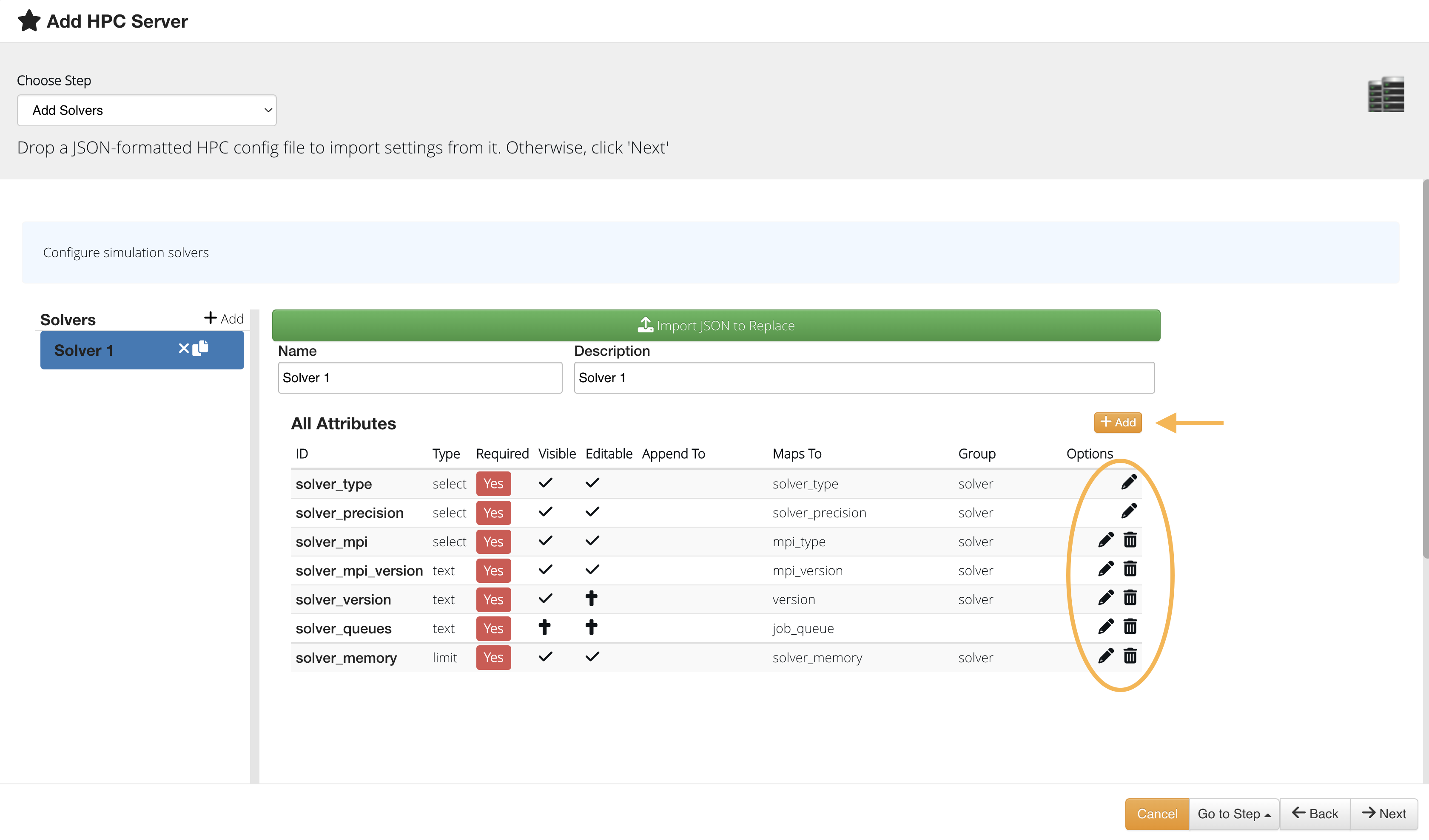Remove Solver 1 using the X icon
Screen dimensions: 1429x840
(183, 349)
